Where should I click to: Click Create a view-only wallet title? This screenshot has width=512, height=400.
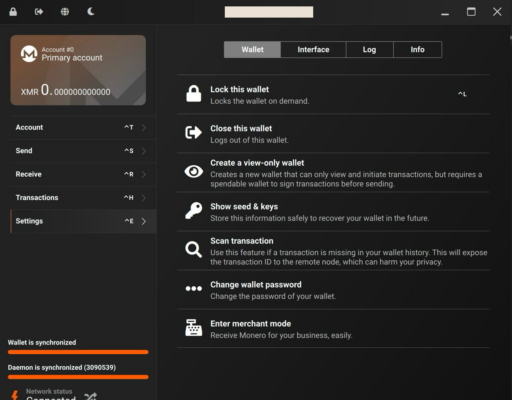coord(257,163)
